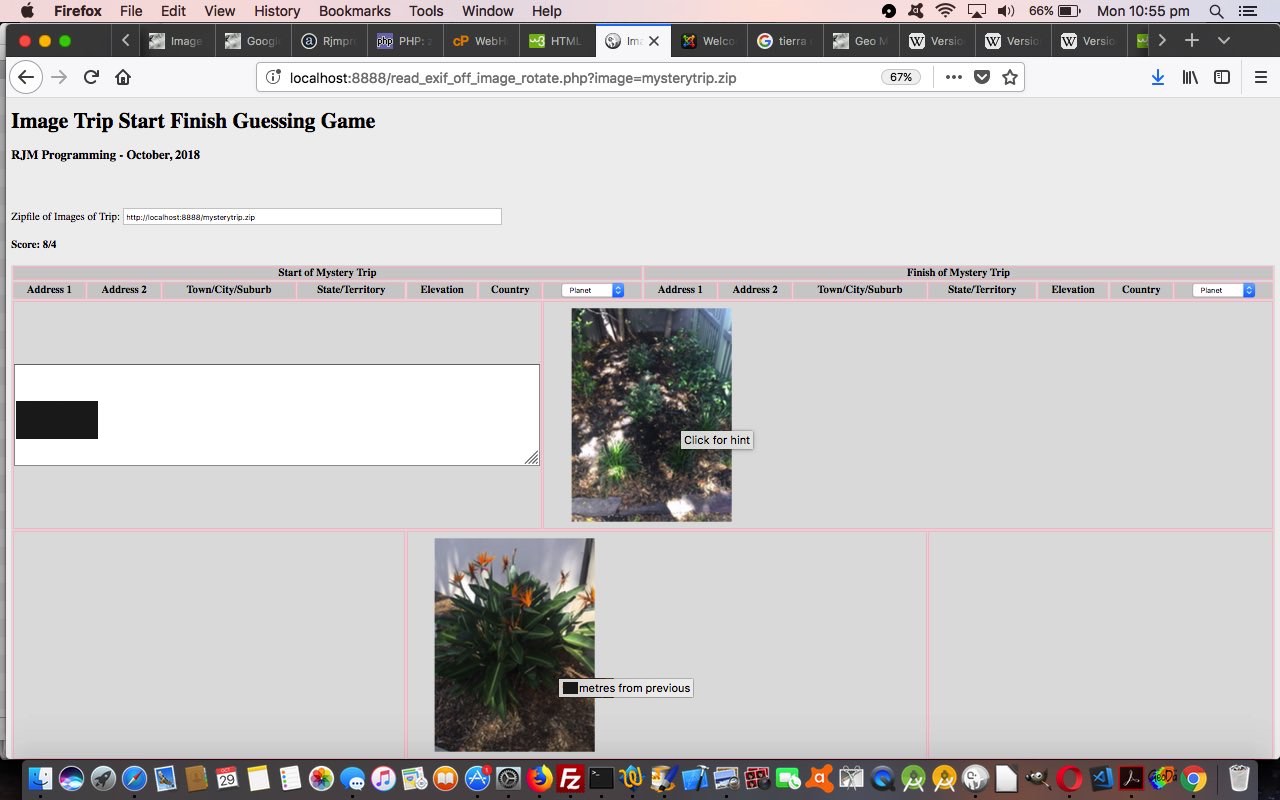Click the Zipfile of Images URL field
This screenshot has width=1280, height=800.
[x=311, y=217]
